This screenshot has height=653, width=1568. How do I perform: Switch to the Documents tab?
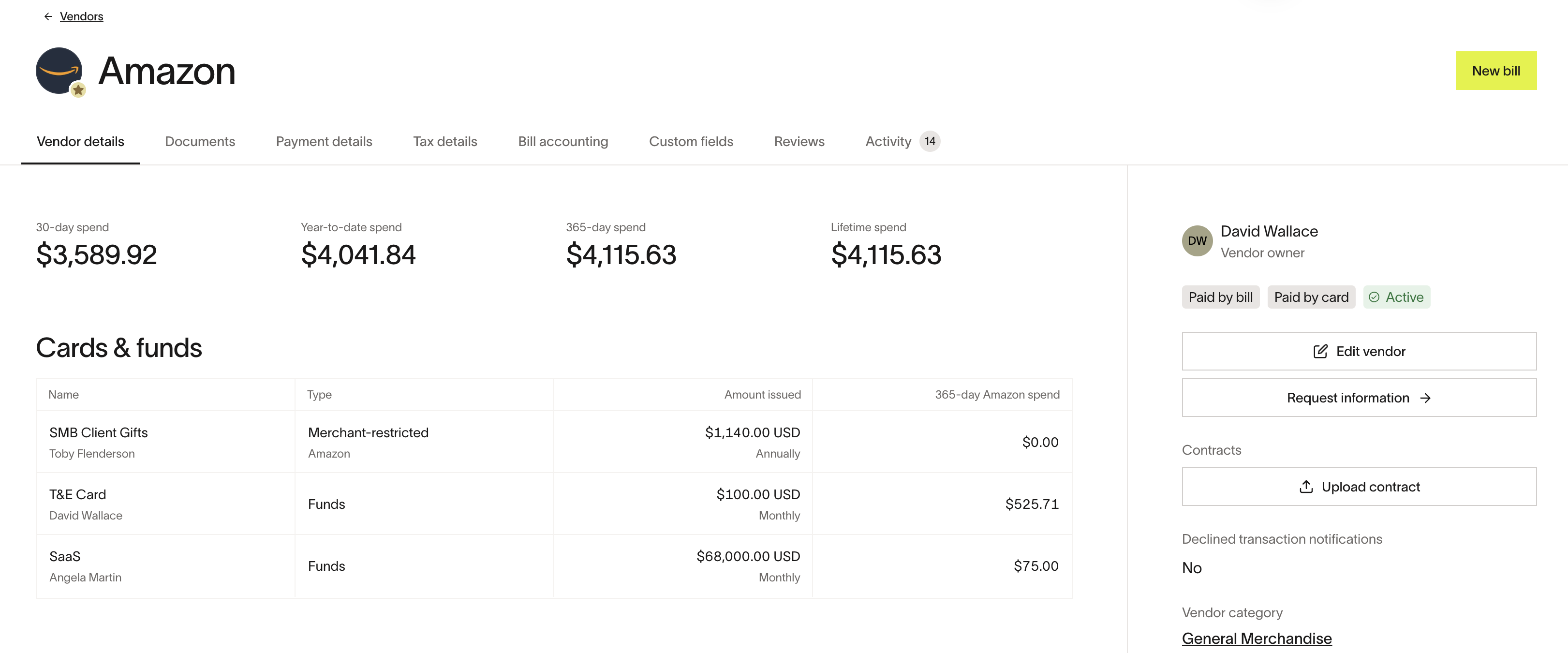(x=200, y=141)
